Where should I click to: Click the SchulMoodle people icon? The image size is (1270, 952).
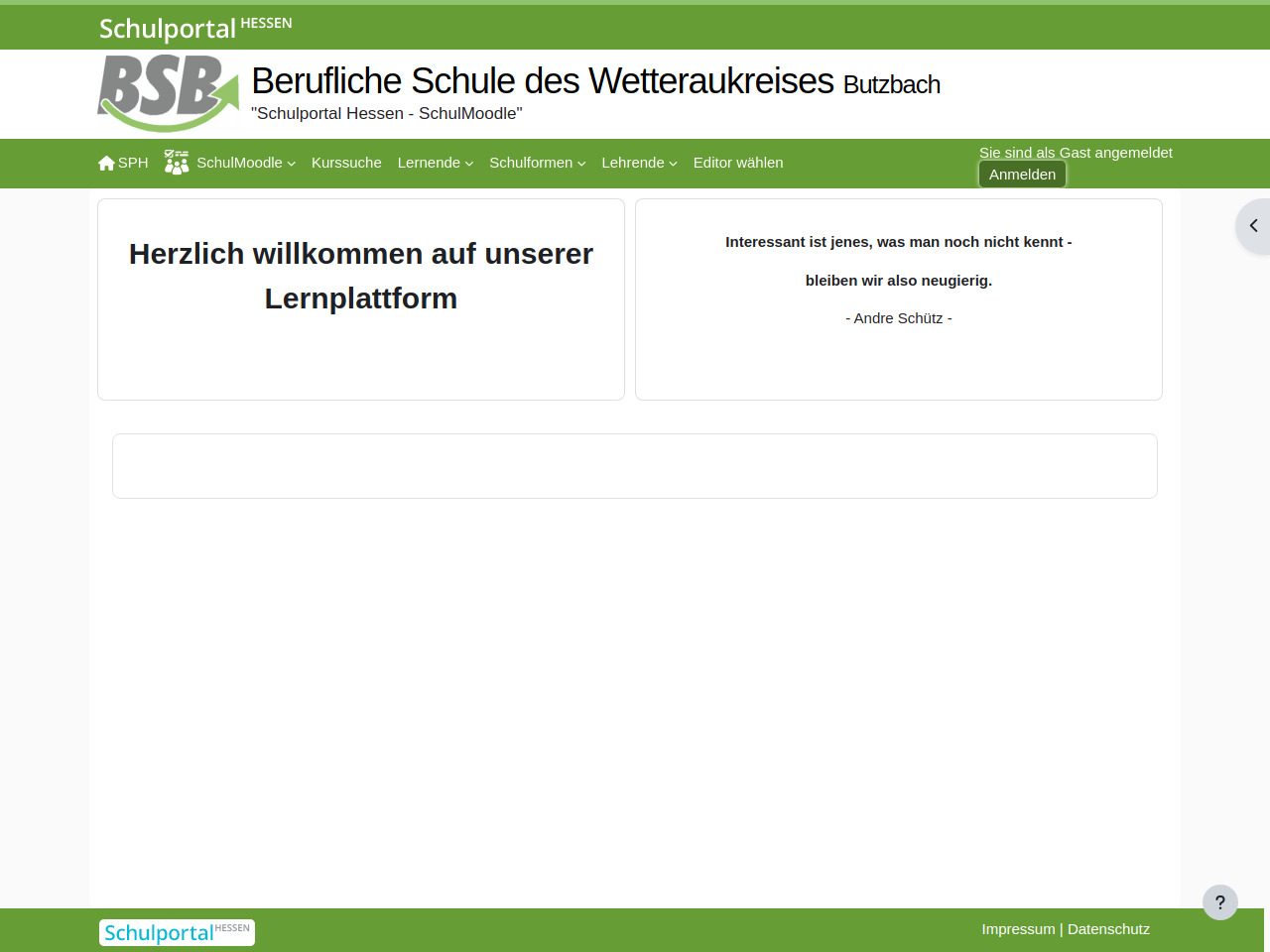point(177,163)
